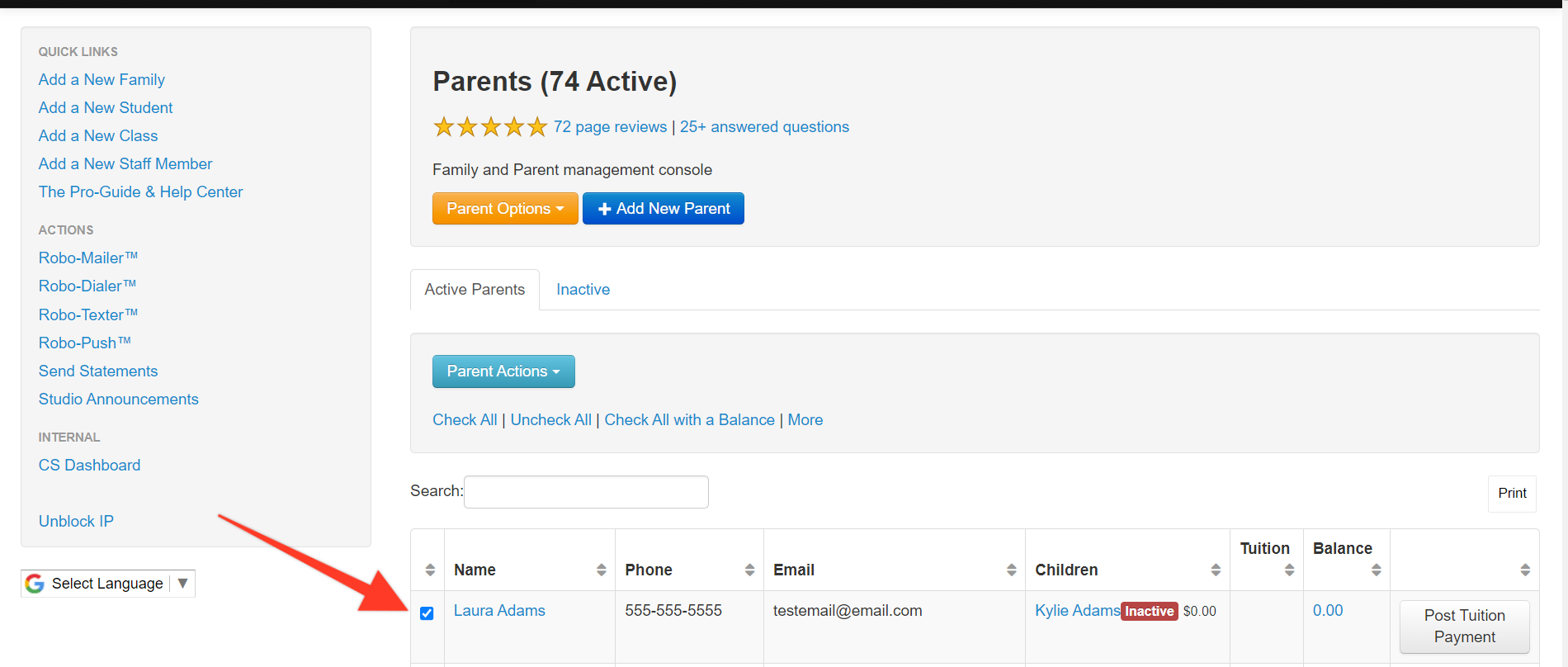Open Add a New Student link

click(x=106, y=108)
